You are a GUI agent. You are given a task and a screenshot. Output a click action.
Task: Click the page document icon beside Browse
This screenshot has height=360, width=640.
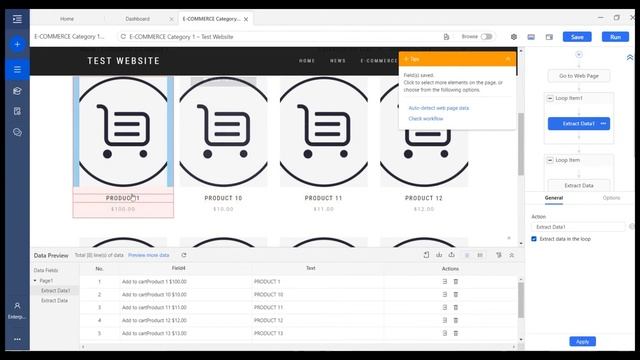tap(446, 37)
